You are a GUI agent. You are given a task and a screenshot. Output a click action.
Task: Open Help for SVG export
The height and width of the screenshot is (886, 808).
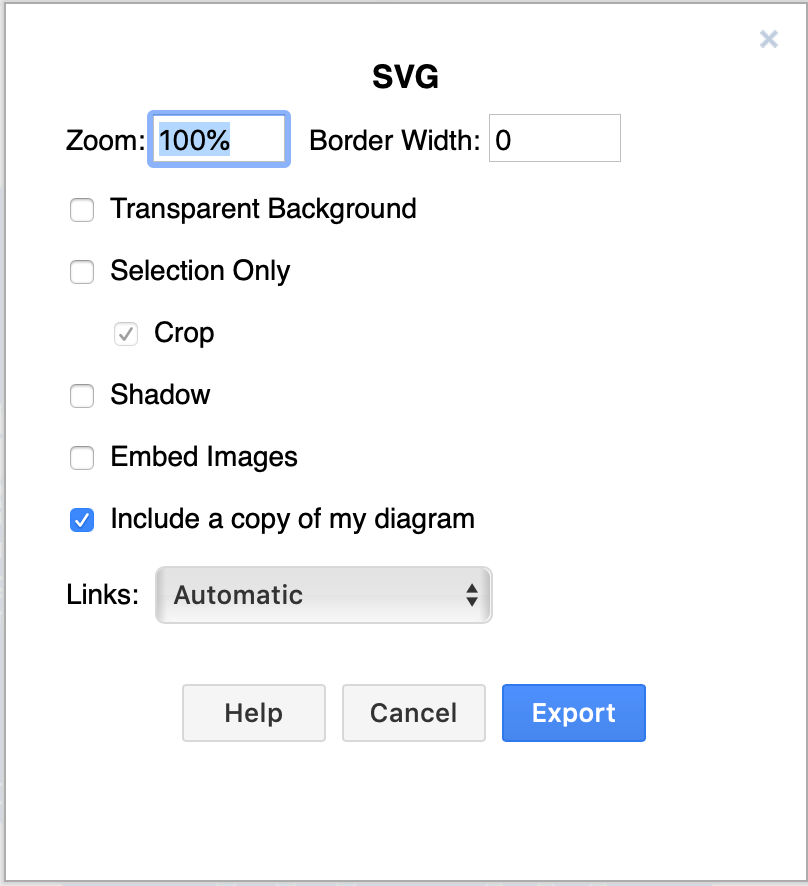tap(253, 713)
